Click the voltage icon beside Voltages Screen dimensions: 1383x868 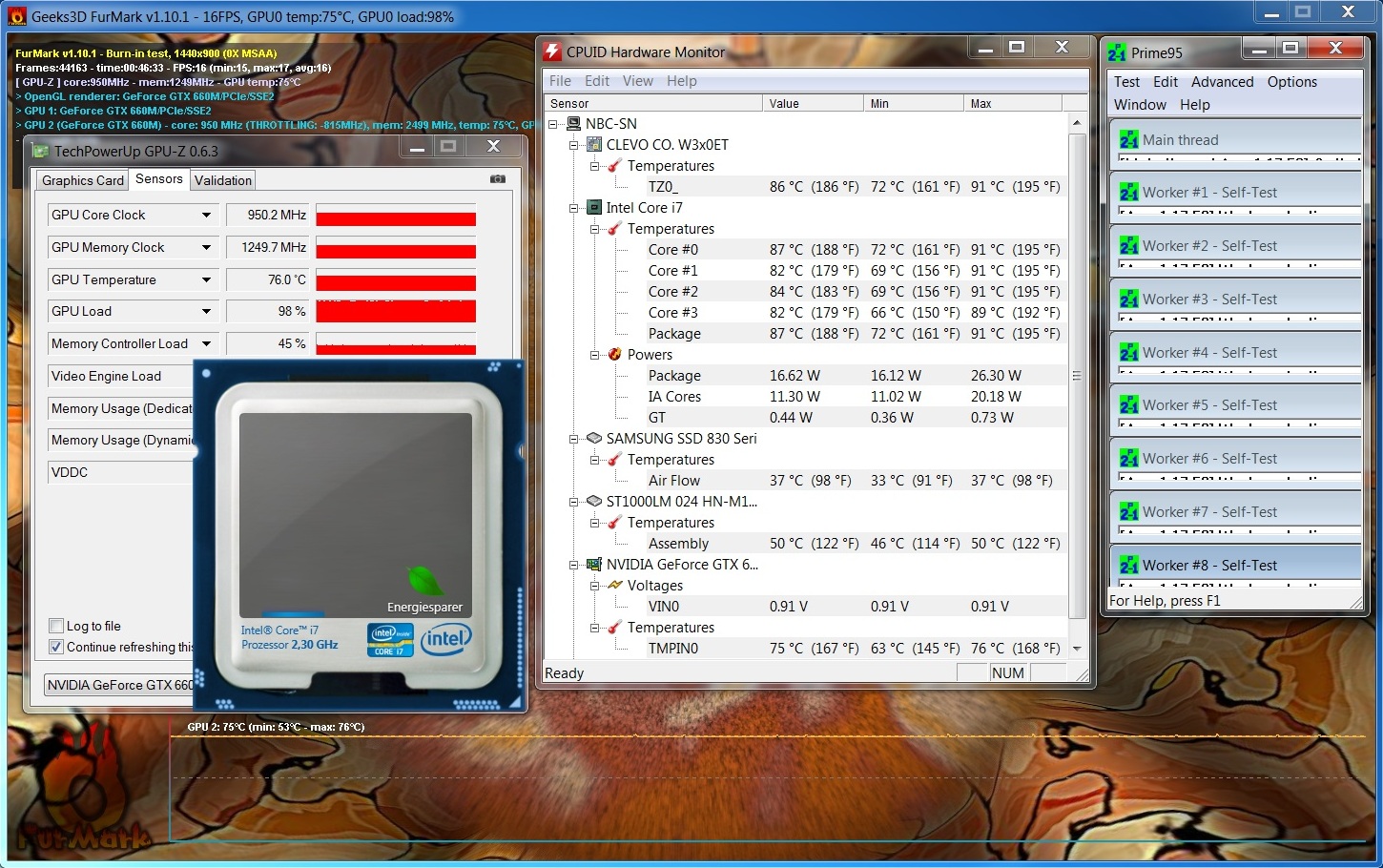click(x=615, y=585)
